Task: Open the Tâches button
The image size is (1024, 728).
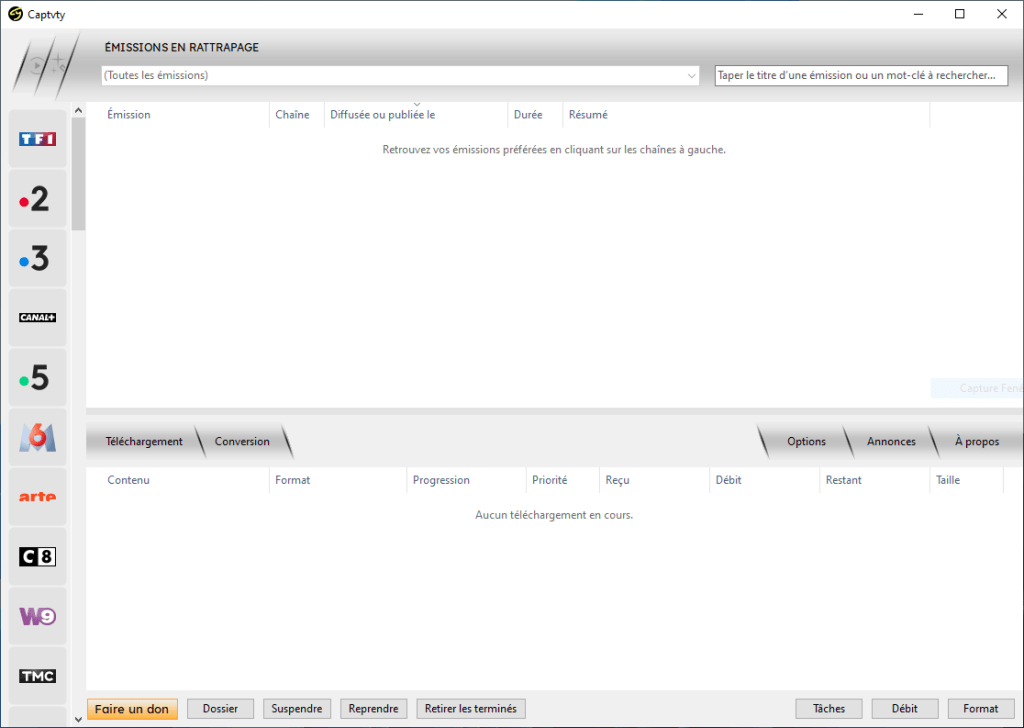Action: click(829, 708)
